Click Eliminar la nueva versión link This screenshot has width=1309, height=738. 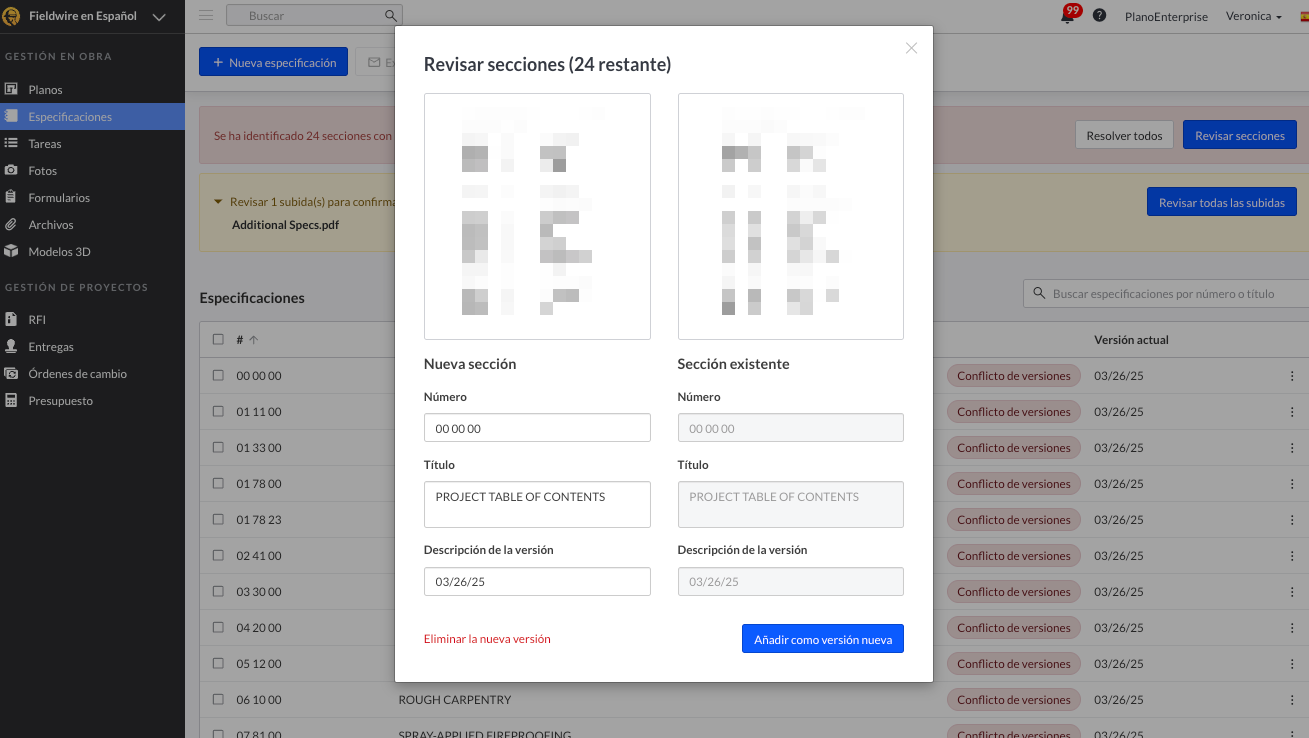(x=487, y=639)
